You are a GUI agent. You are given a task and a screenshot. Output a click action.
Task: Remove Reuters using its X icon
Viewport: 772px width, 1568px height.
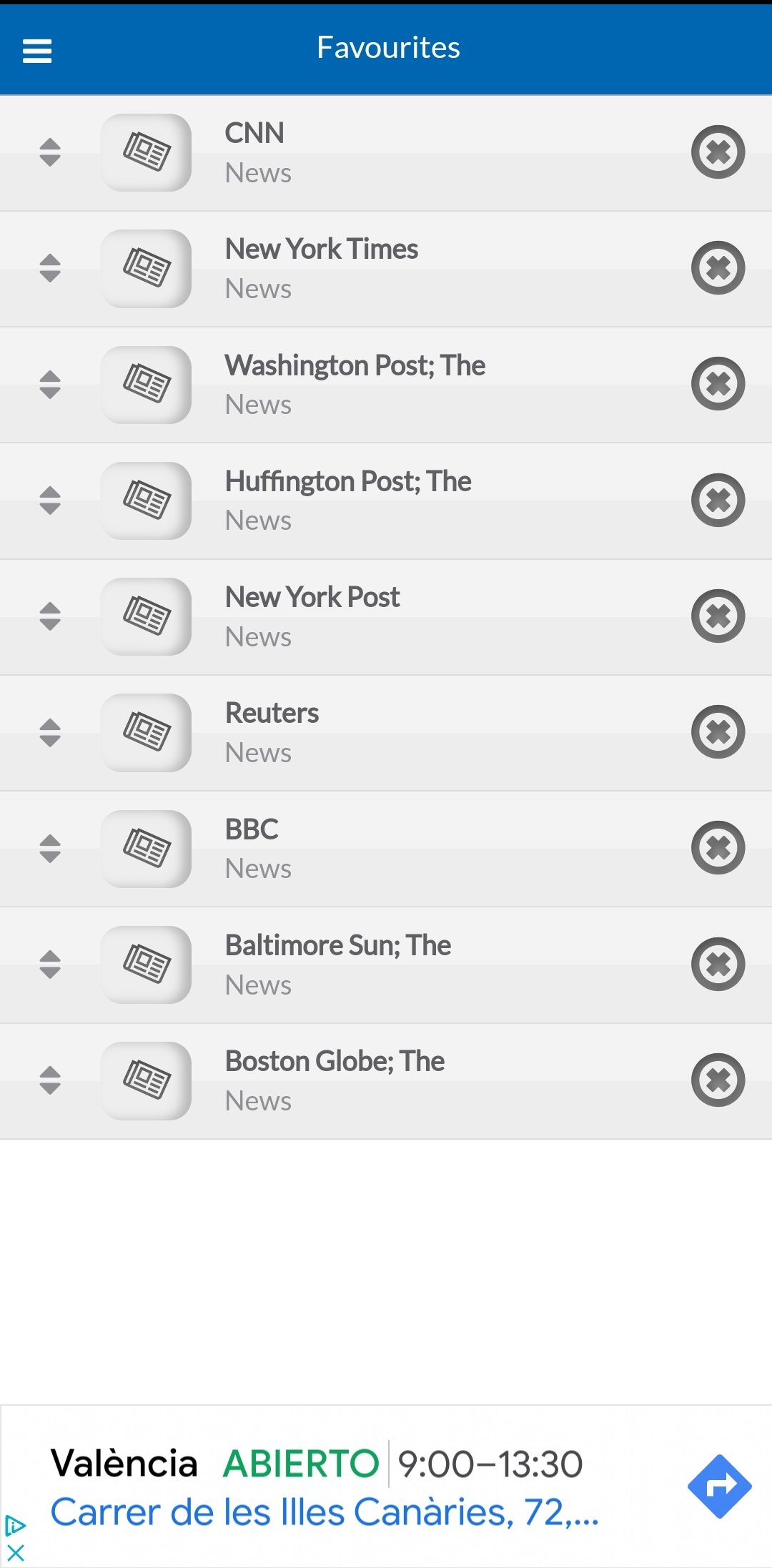(x=718, y=732)
